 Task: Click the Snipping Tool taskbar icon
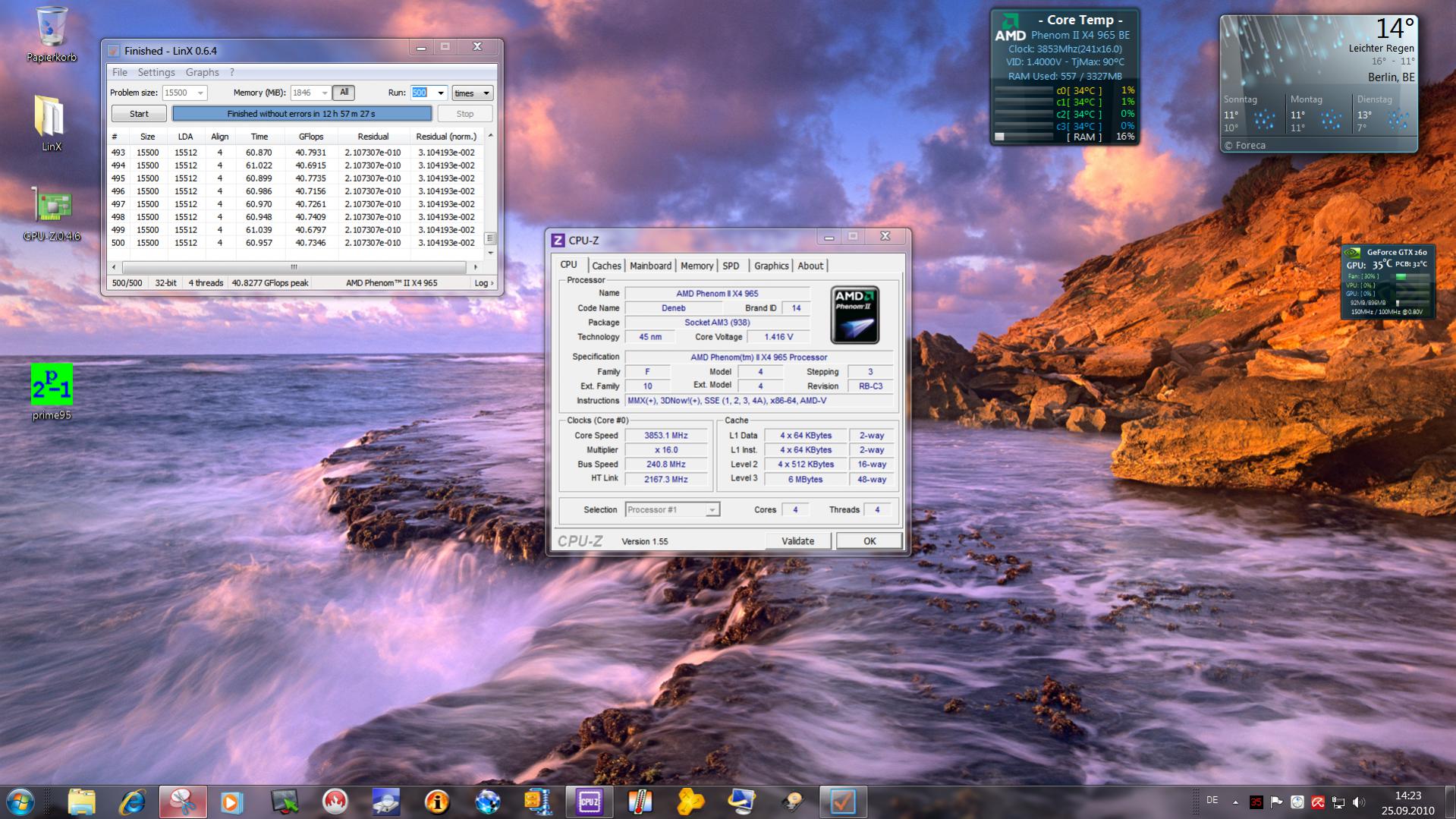coord(183,802)
